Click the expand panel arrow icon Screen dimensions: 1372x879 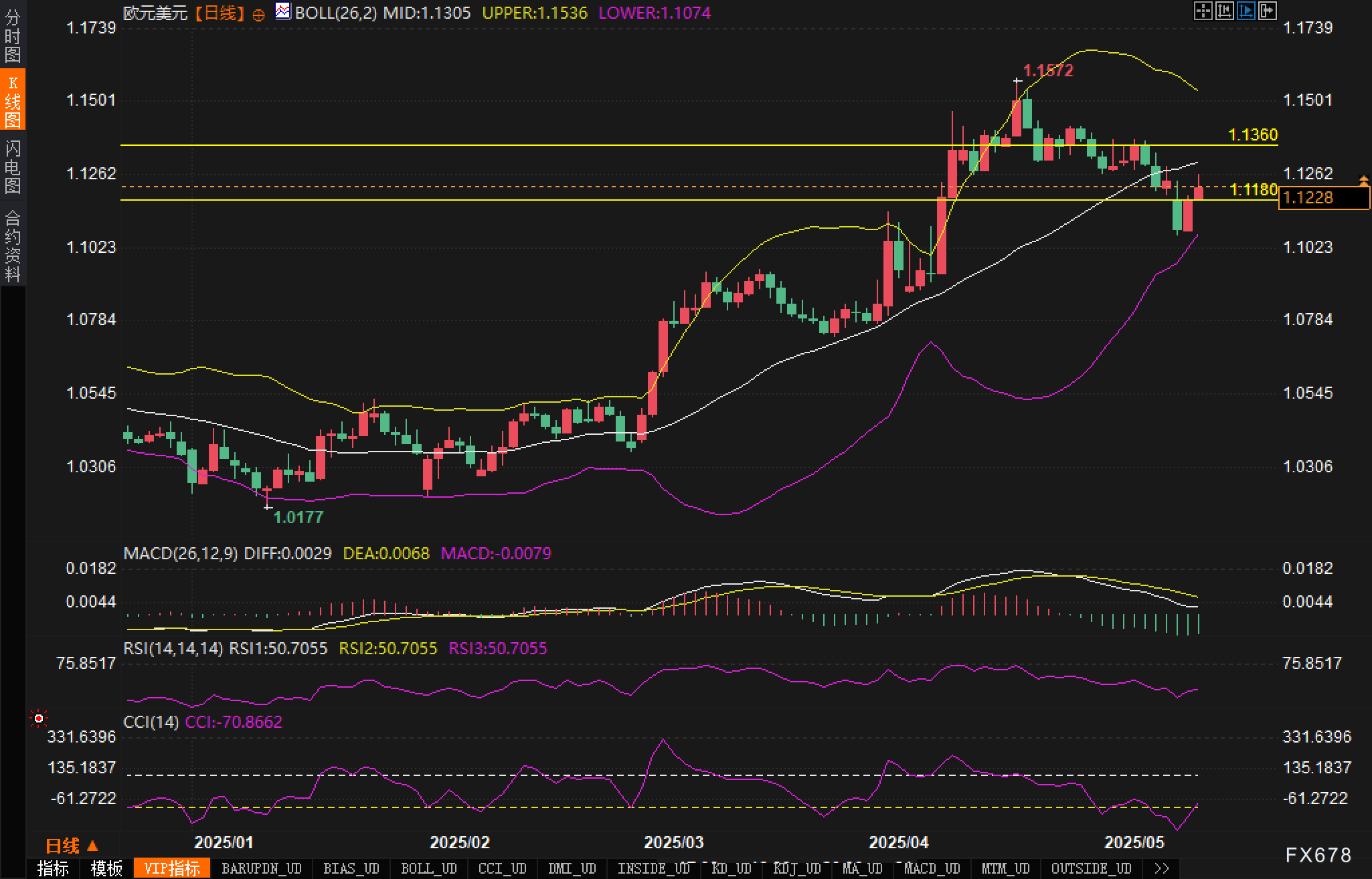click(x=1268, y=11)
